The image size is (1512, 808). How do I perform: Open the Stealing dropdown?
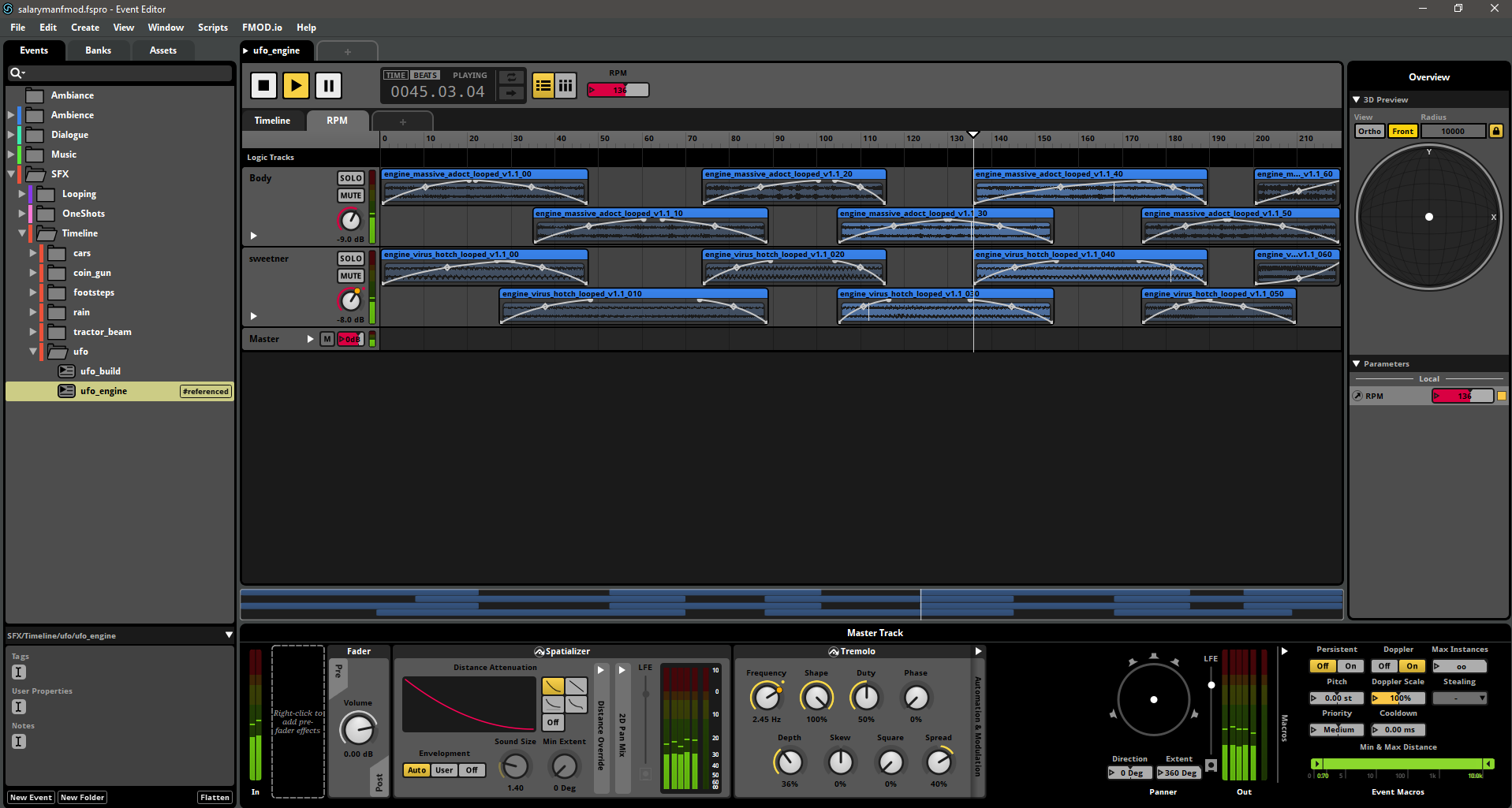(x=1459, y=698)
